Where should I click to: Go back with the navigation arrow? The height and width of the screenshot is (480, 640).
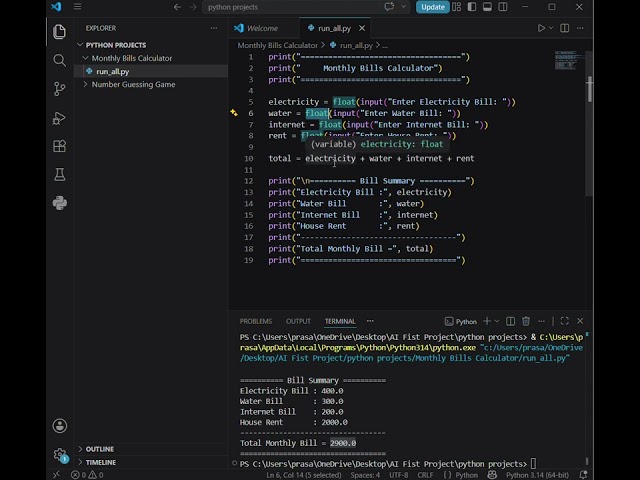coord(177,7)
